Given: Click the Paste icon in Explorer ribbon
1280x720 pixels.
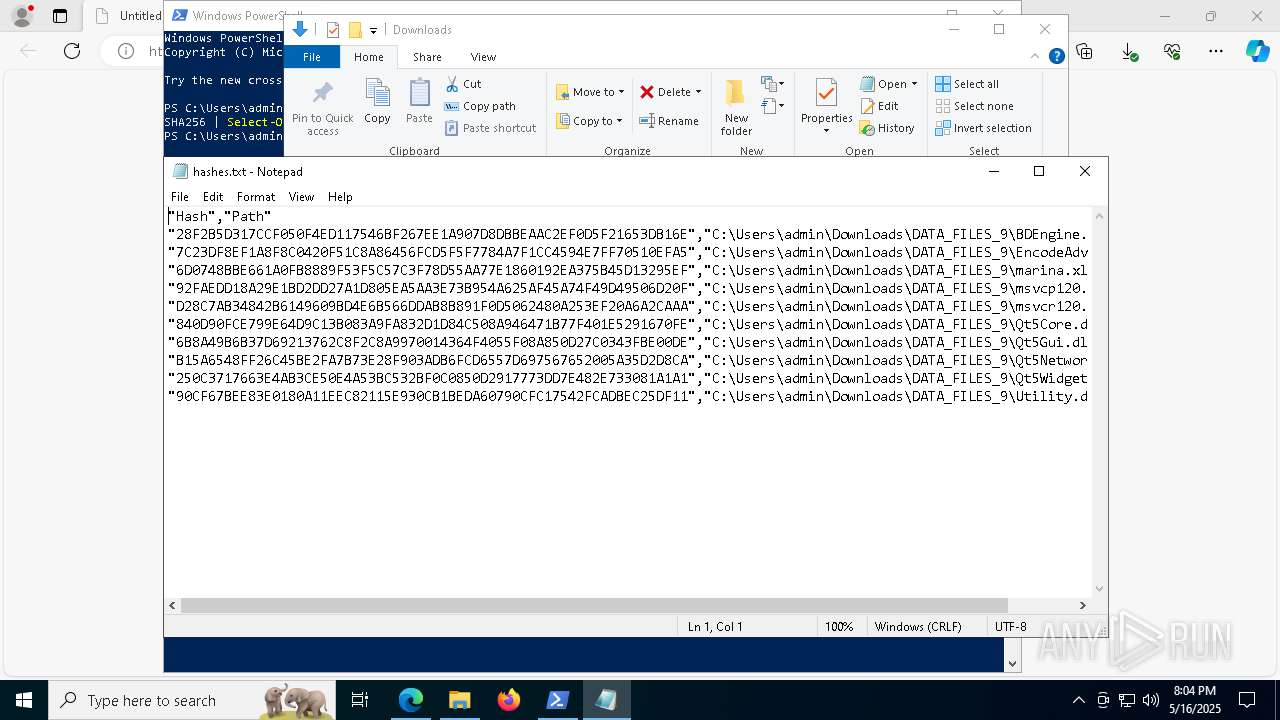Looking at the screenshot, I should click(419, 102).
